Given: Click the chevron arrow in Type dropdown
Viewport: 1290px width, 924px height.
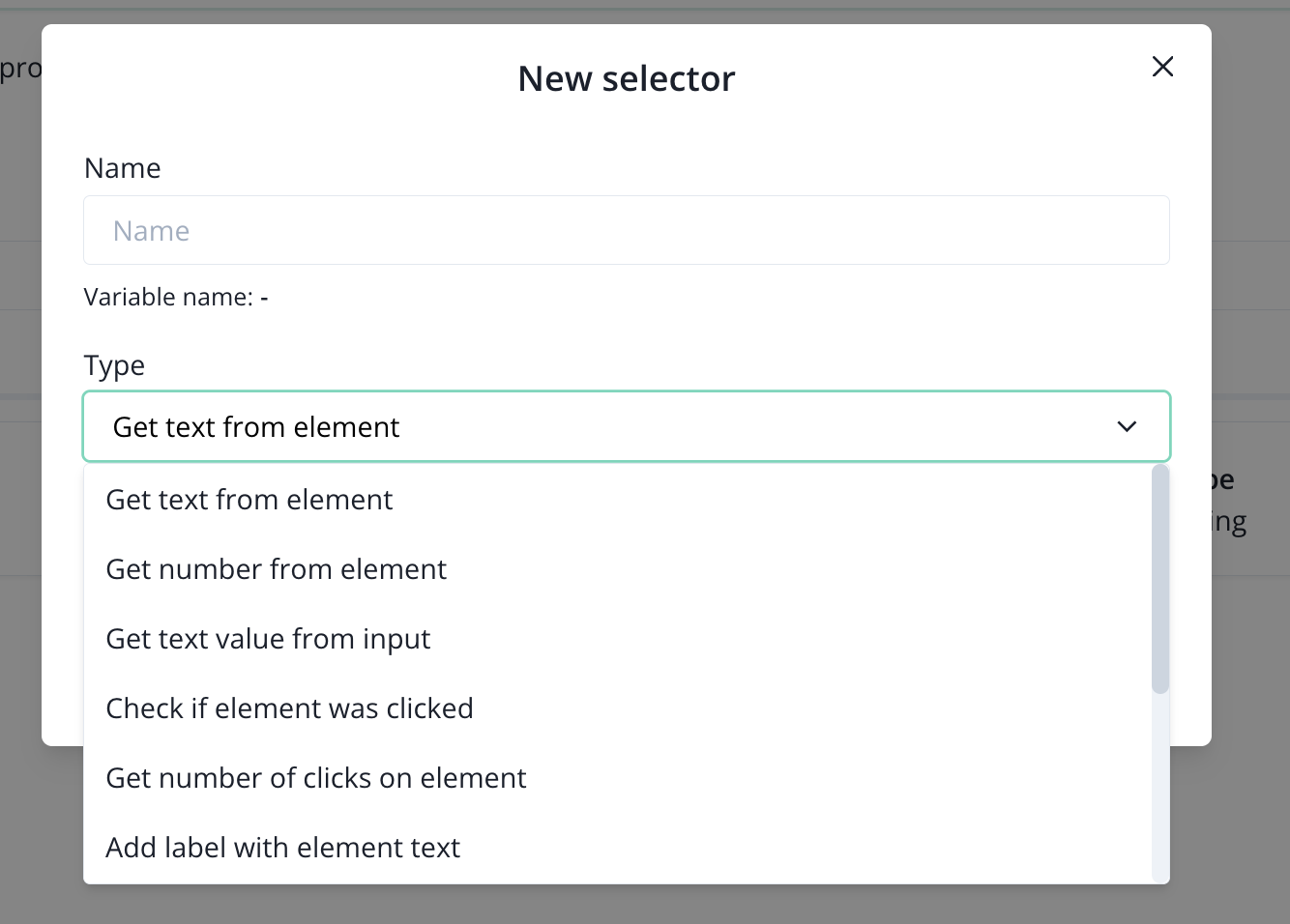Looking at the screenshot, I should coord(1127,426).
